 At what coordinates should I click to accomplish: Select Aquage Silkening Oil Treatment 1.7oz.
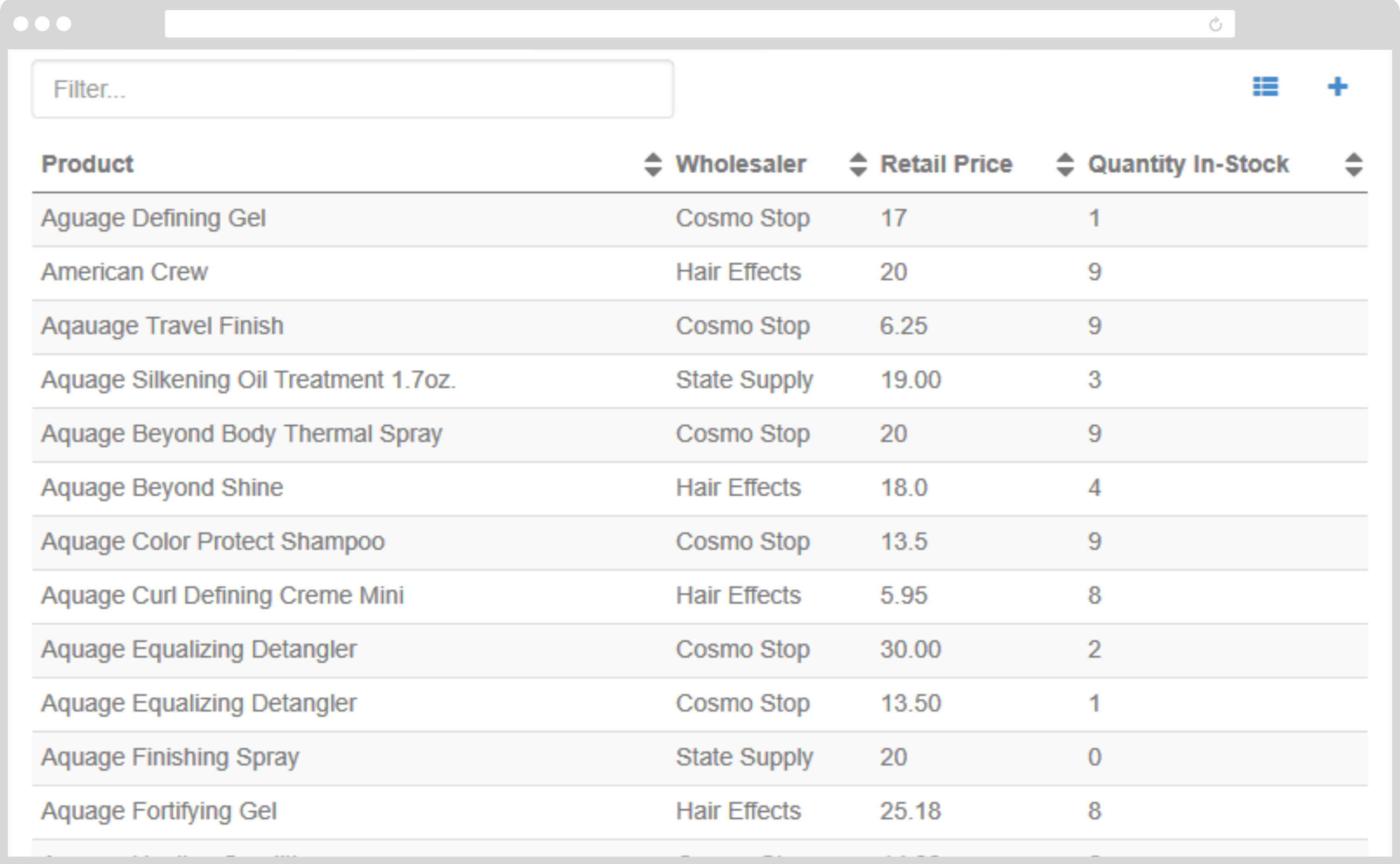tap(248, 380)
